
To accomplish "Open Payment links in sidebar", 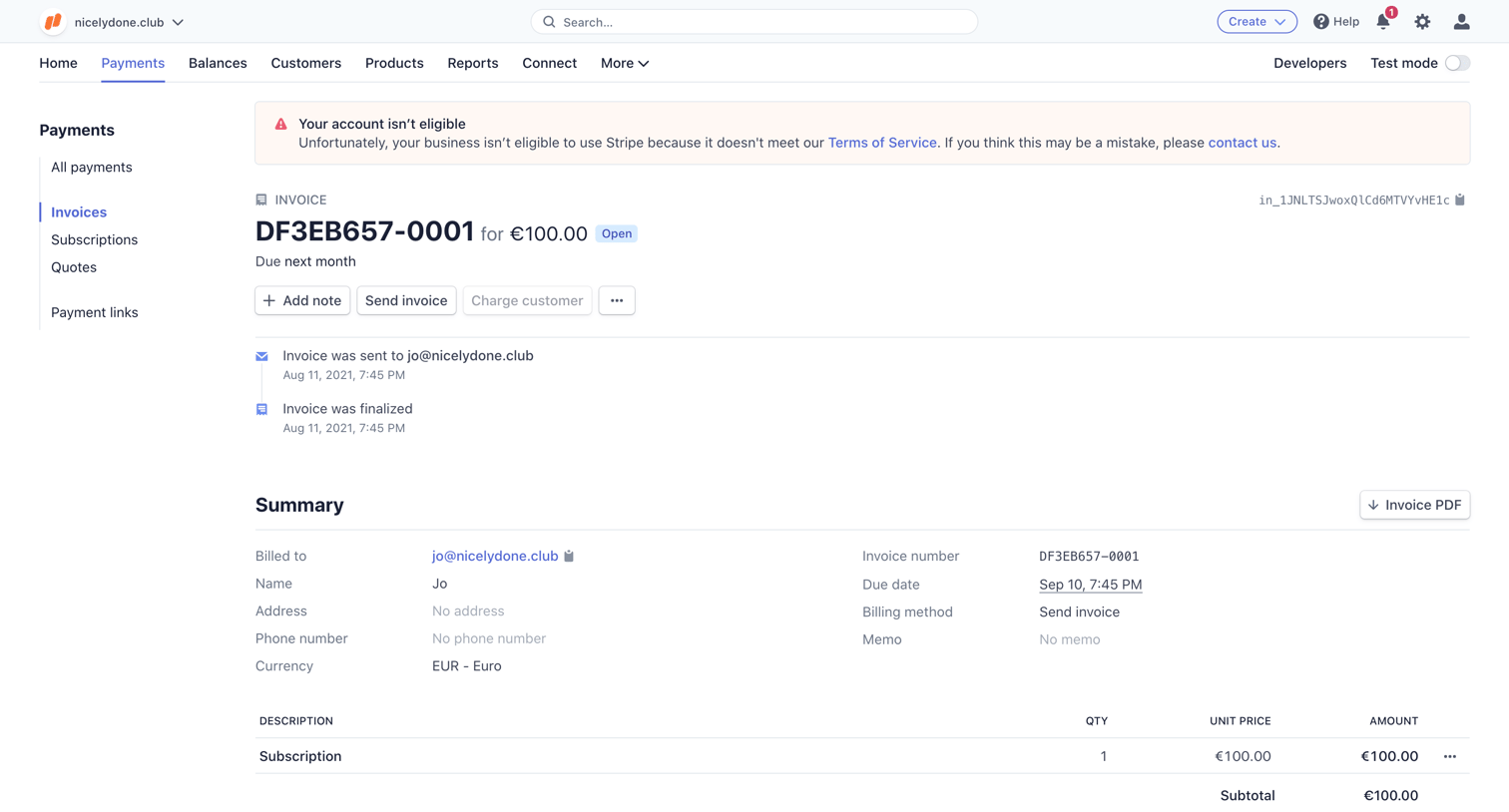I will [x=95, y=312].
